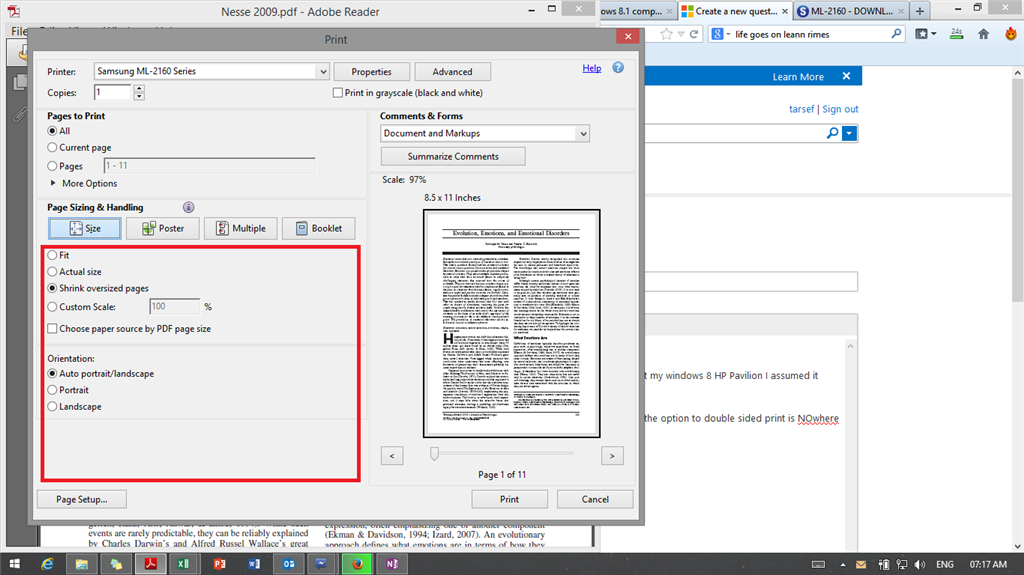The height and width of the screenshot is (575, 1024).
Task: Select All pages radio button
Action: tap(52, 131)
